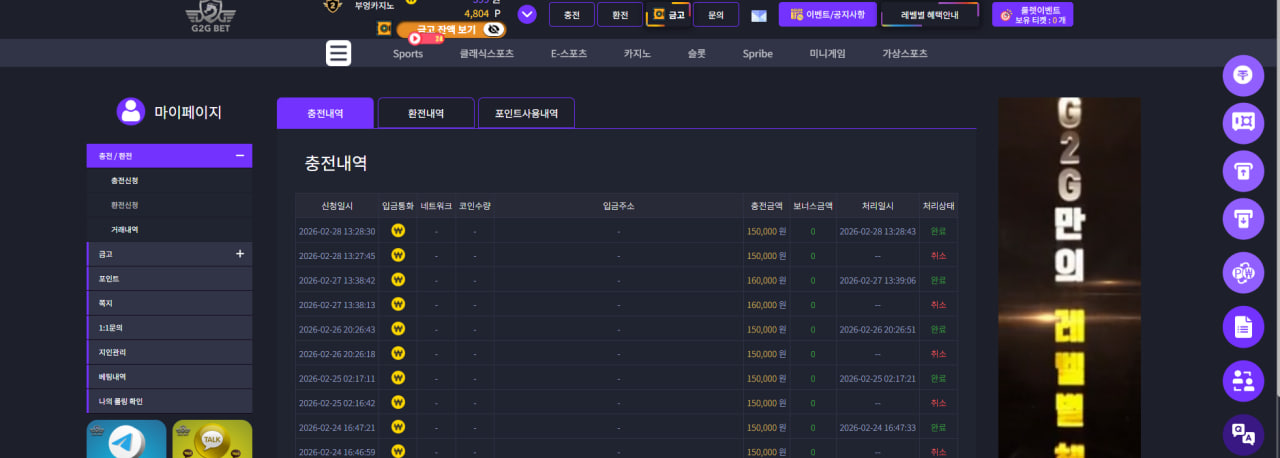The image size is (1280, 458).
Task: Click the translate language floating icon
Action: pyautogui.click(x=1244, y=433)
